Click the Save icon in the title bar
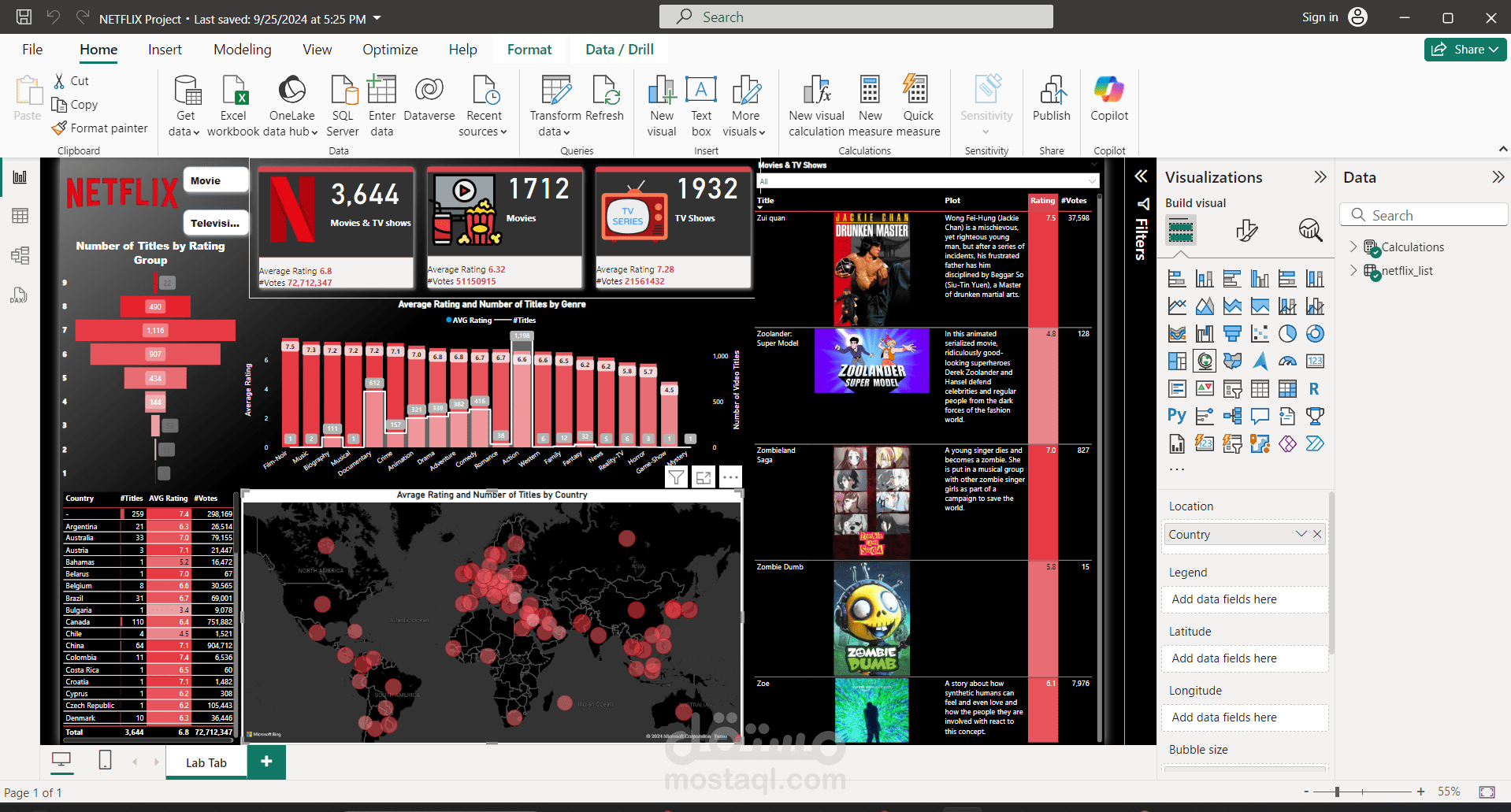This screenshot has height=812, width=1511. click(x=24, y=17)
